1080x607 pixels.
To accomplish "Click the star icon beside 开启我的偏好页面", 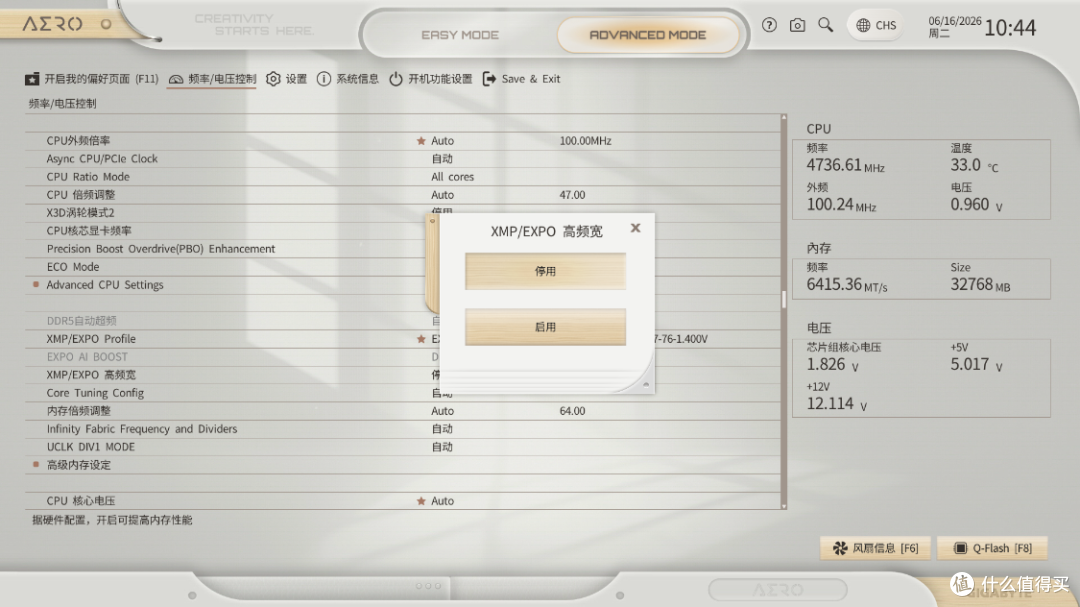I will coord(32,79).
